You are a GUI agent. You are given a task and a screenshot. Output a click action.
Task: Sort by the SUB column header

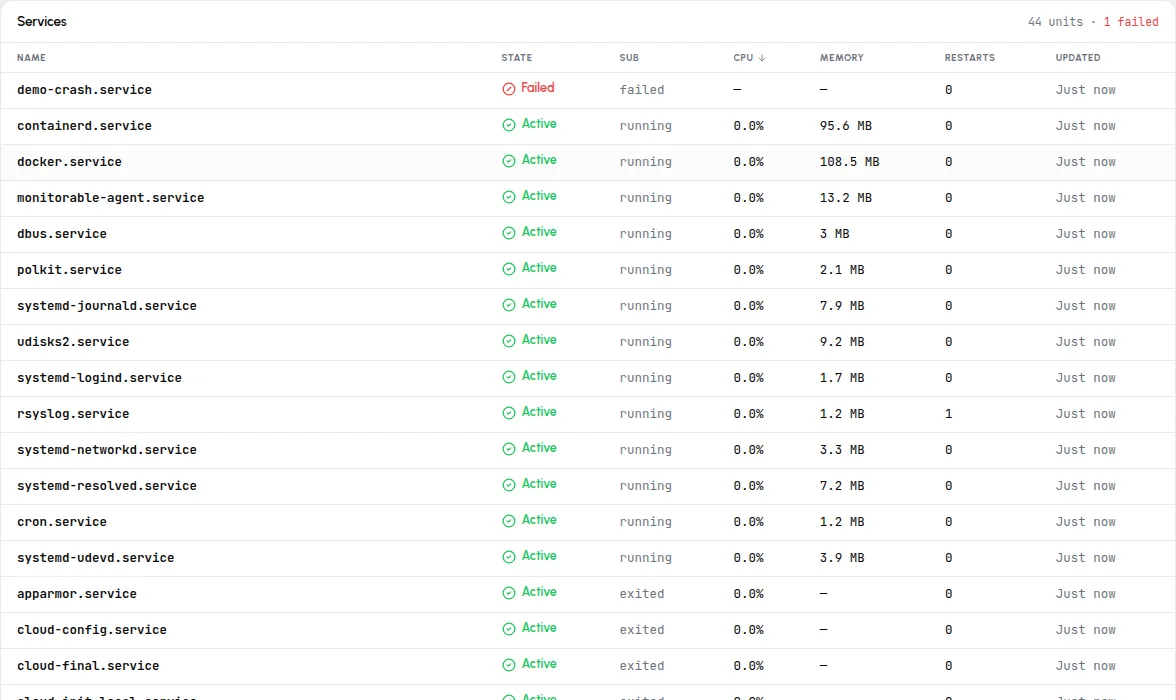[629, 58]
